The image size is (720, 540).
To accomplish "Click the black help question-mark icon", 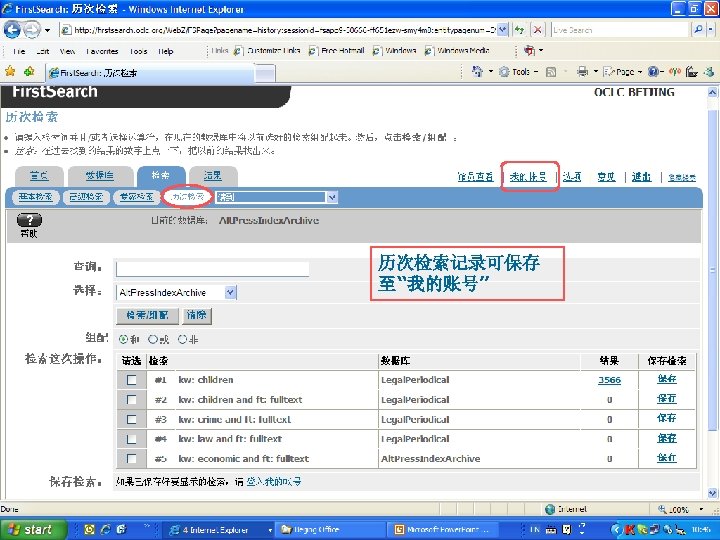I will click(x=29, y=220).
